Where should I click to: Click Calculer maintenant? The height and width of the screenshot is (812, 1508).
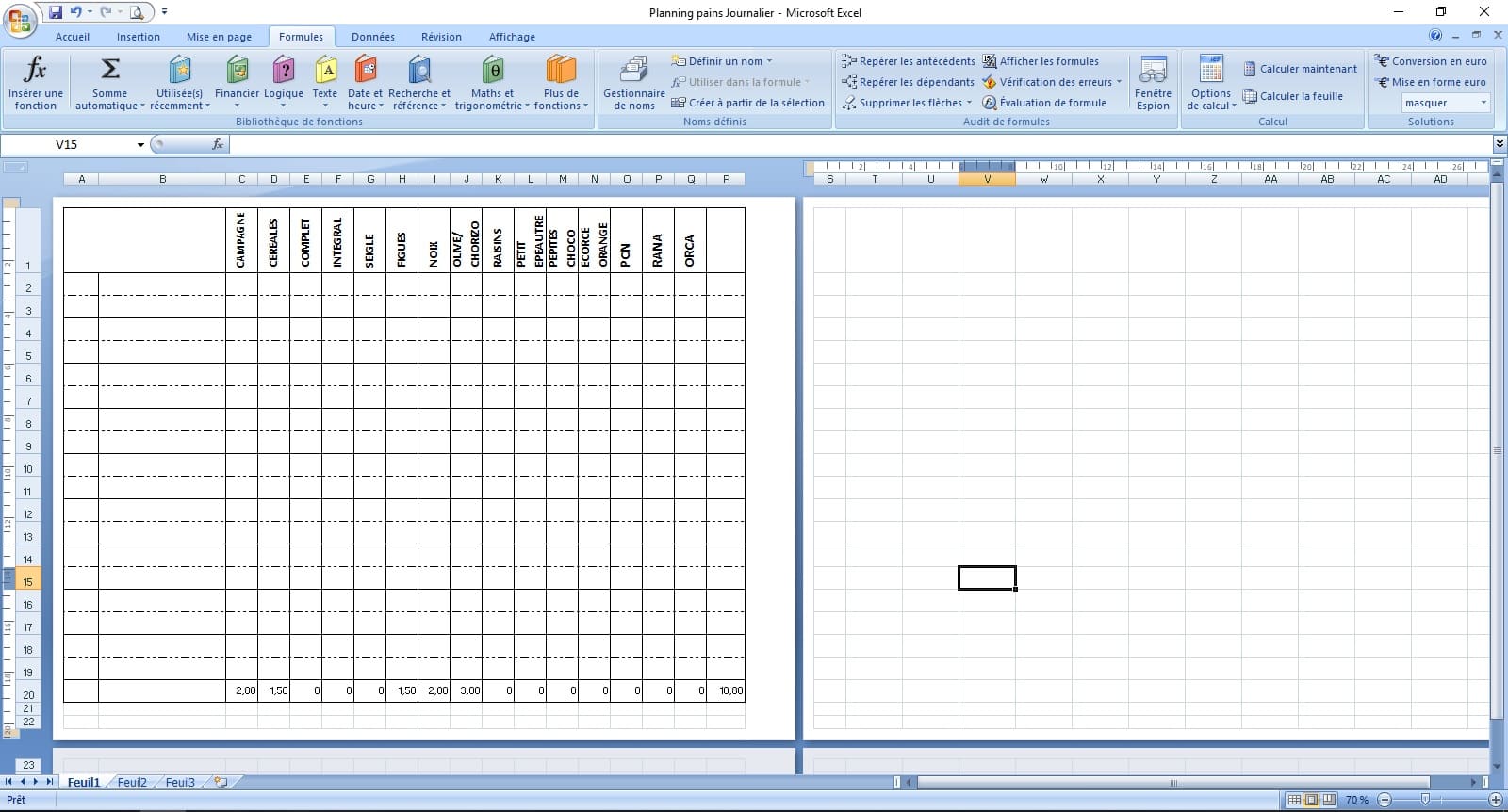click(1301, 69)
